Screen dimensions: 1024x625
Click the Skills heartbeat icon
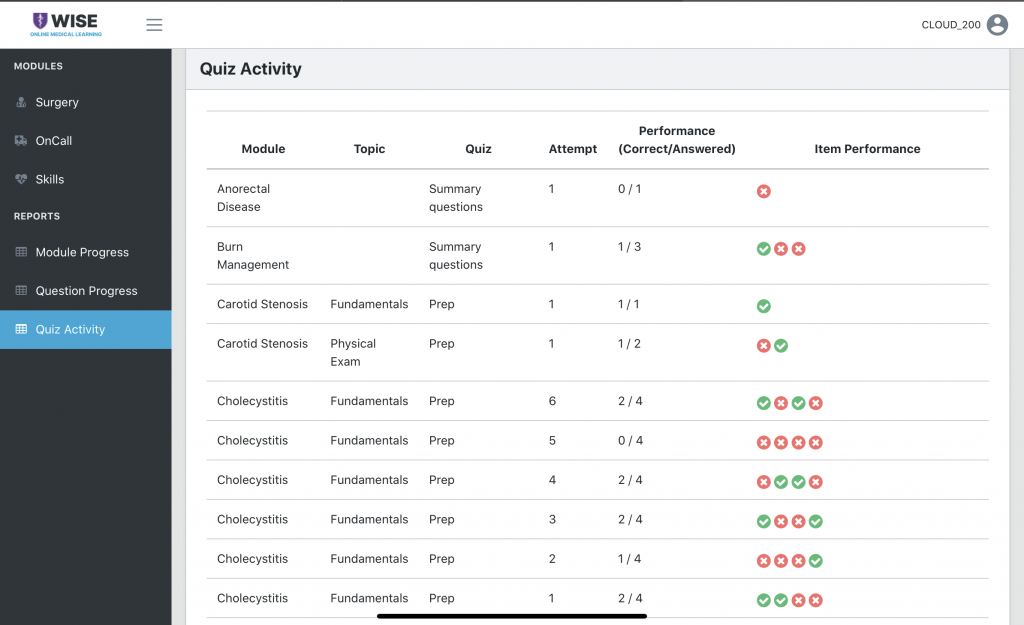[x=21, y=179]
